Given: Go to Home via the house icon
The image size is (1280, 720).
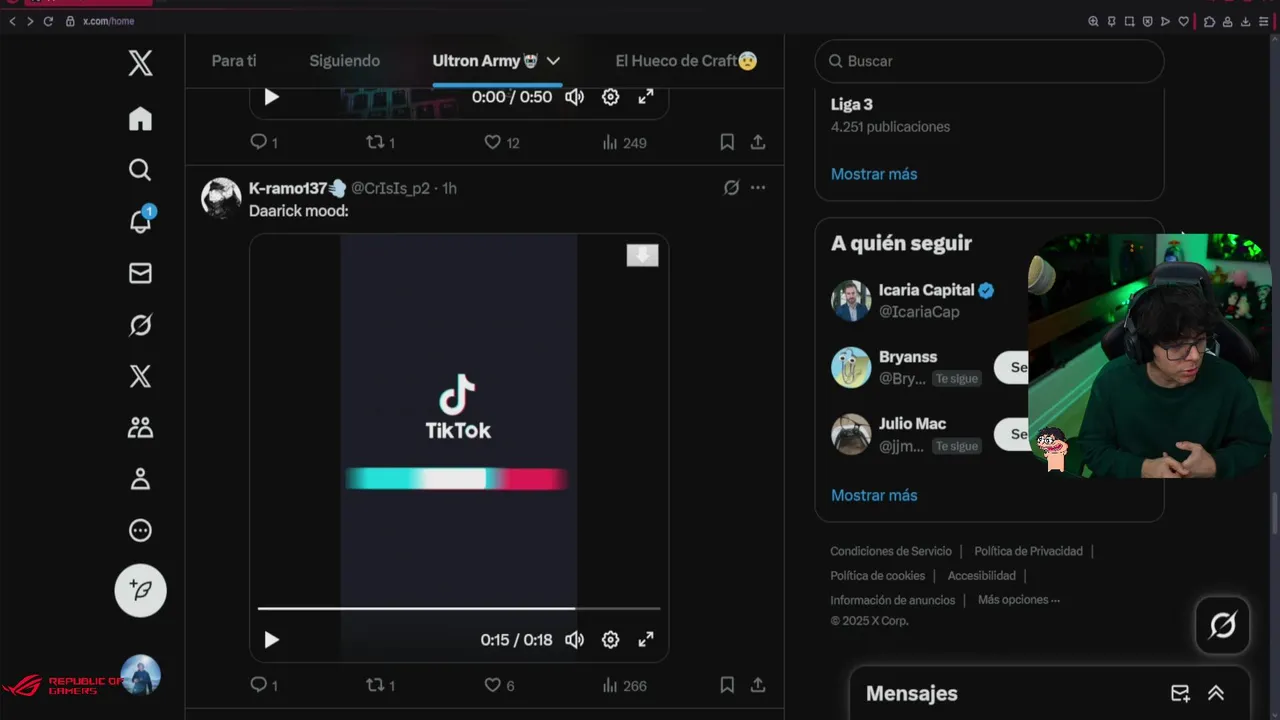Looking at the screenshot, I should pos(140,119).
